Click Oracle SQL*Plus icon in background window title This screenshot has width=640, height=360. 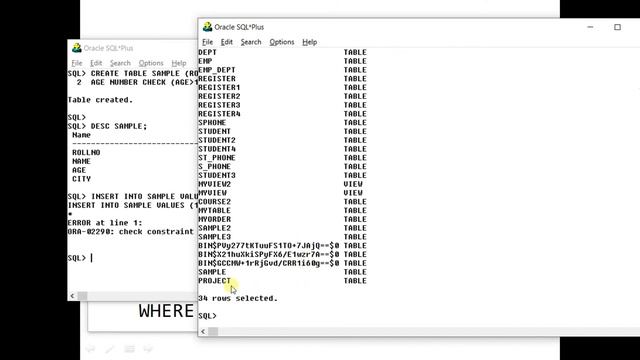tap(77, 48)
